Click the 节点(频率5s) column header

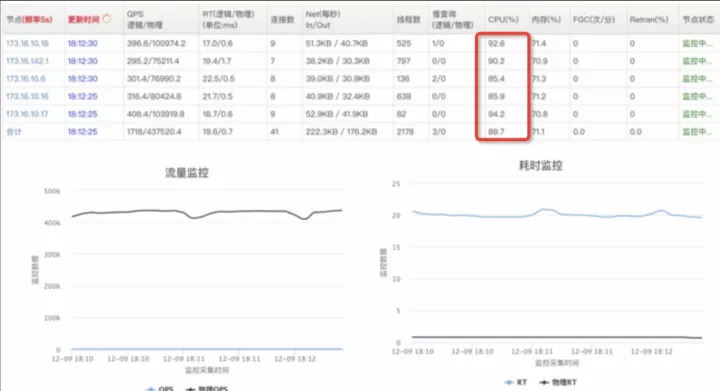pos(29,19)
